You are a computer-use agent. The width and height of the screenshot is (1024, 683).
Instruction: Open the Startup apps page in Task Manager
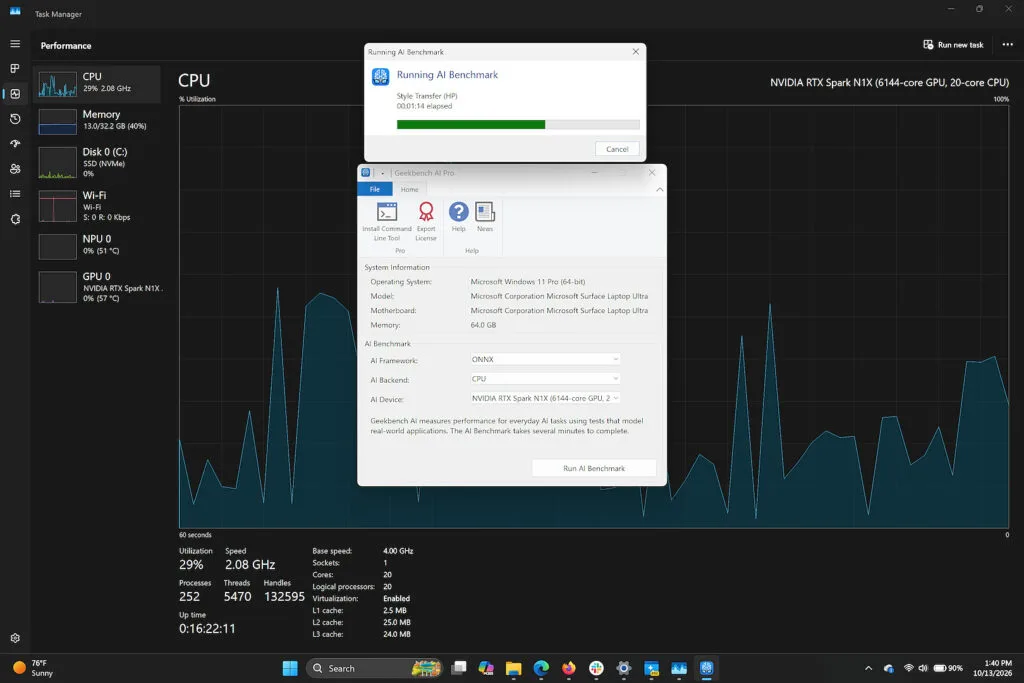[15, 144]
